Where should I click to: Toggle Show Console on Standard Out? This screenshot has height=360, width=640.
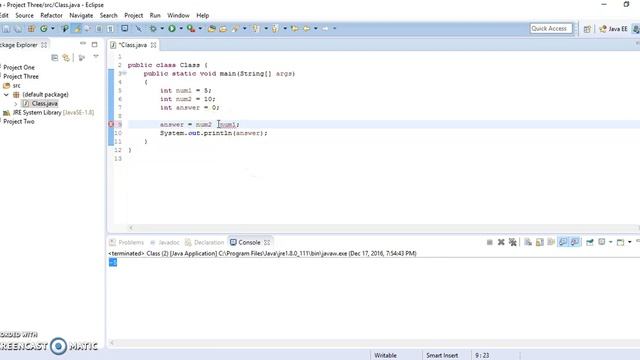tap(563, 242)
